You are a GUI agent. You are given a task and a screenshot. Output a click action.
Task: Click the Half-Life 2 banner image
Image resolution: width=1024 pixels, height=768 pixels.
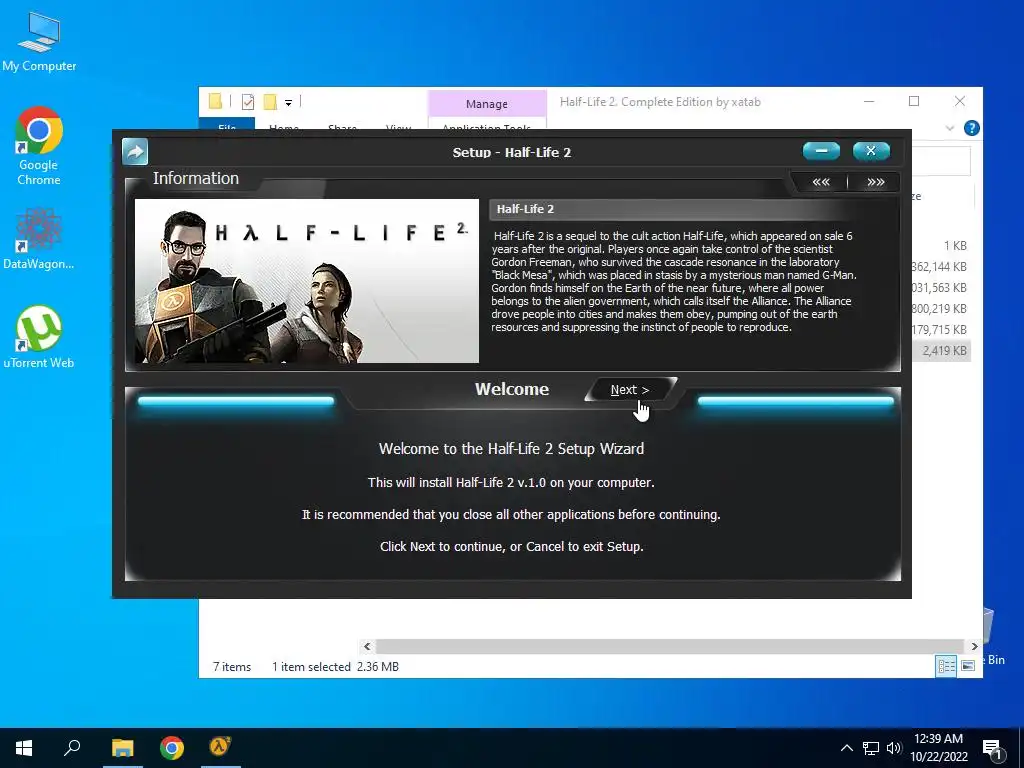pyautogui.click(x=306, y=281)
